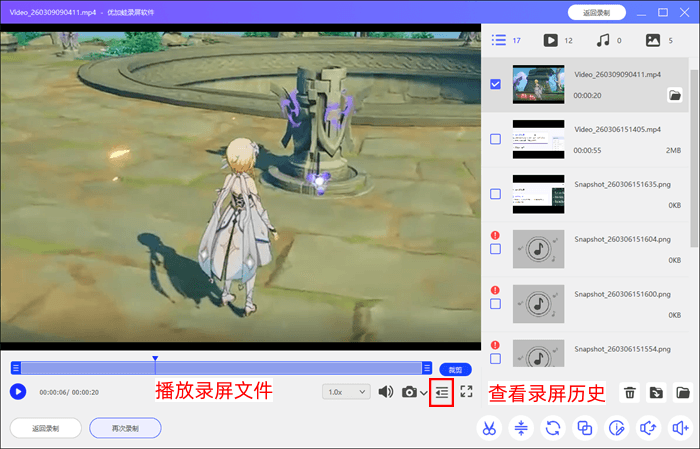Click the 2MB file size text
700x449 pixels.
[x=674, y=150]
